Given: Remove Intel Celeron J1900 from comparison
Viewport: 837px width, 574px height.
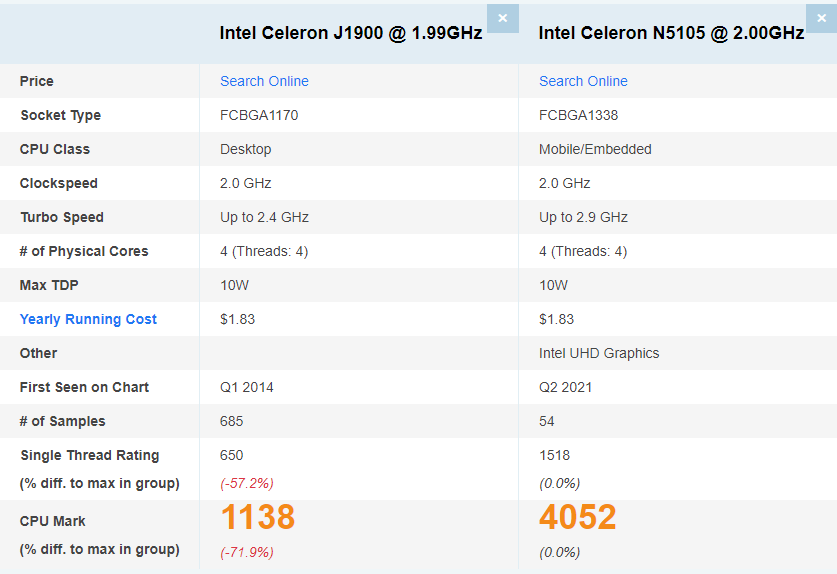Looking at the screenshot, I should pos(502,18).
